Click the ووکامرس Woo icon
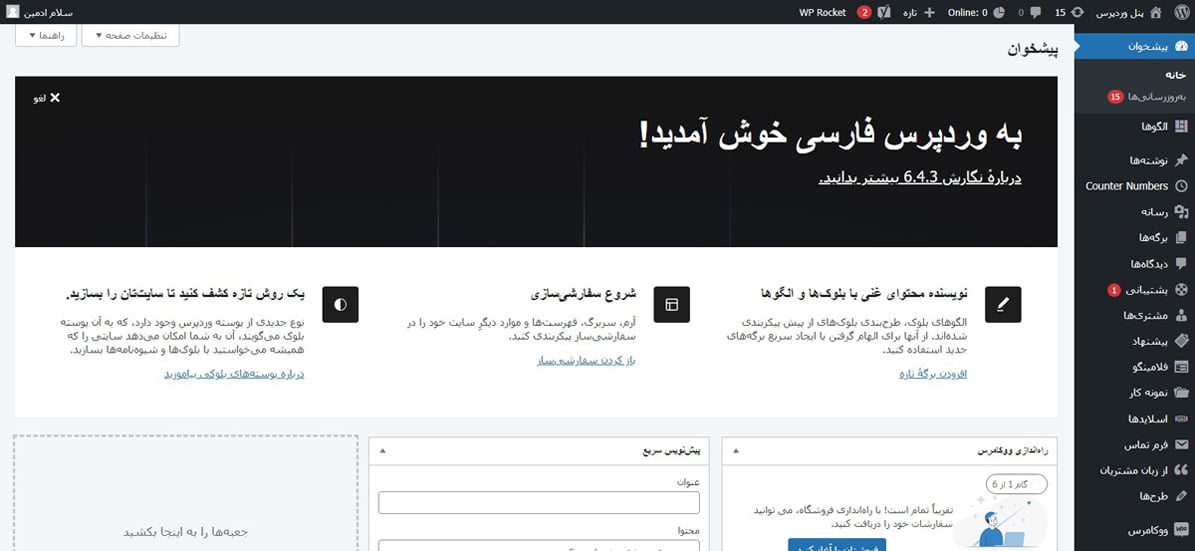The width and height of the screenshot is (1195, 551). [x=1181, y=530]
